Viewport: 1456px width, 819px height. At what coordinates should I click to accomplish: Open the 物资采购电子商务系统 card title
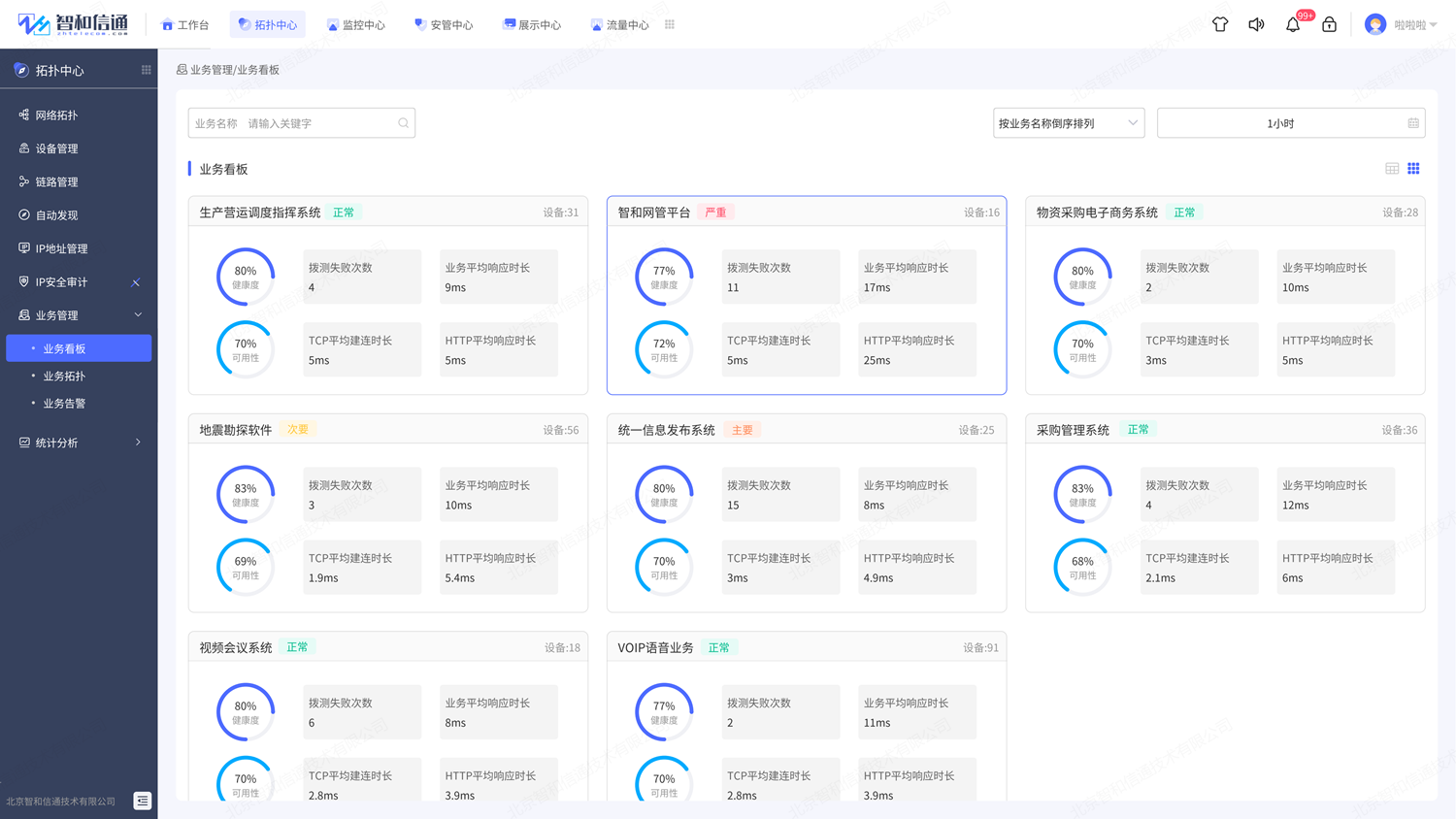click(1097, 213)
